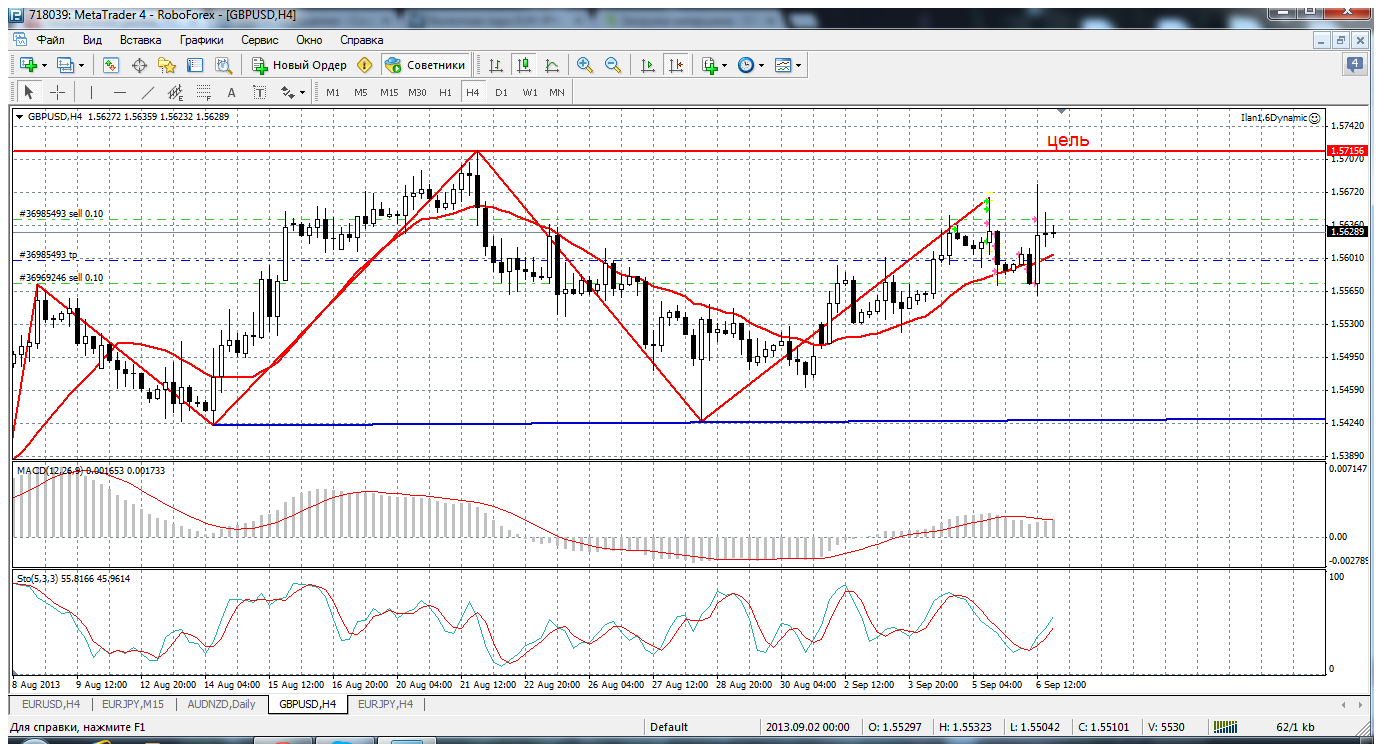
Task: Select the crosshair cursor tool
Action: [58, 92]
